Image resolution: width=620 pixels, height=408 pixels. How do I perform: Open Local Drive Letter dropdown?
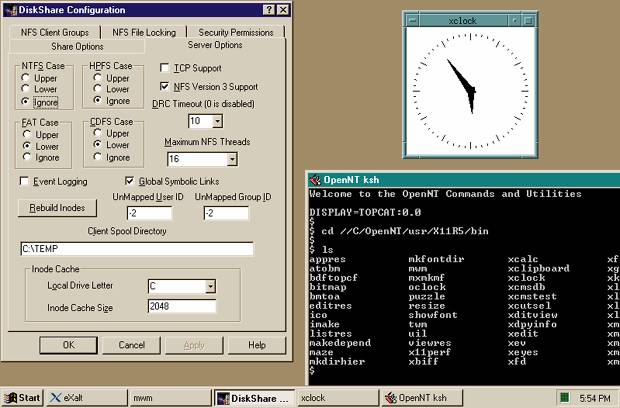(x=211, y=286)
